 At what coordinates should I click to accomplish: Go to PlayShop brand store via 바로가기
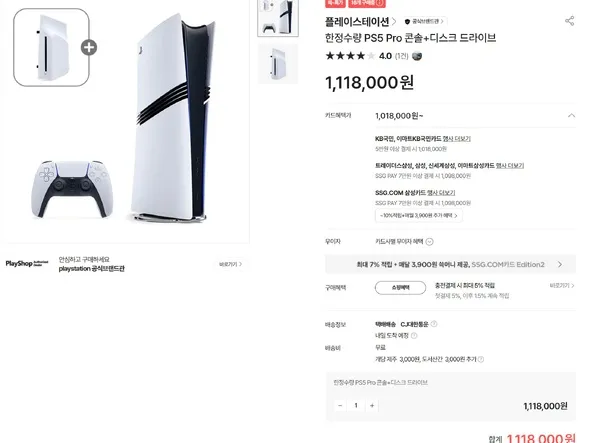(x=230, y=264)
